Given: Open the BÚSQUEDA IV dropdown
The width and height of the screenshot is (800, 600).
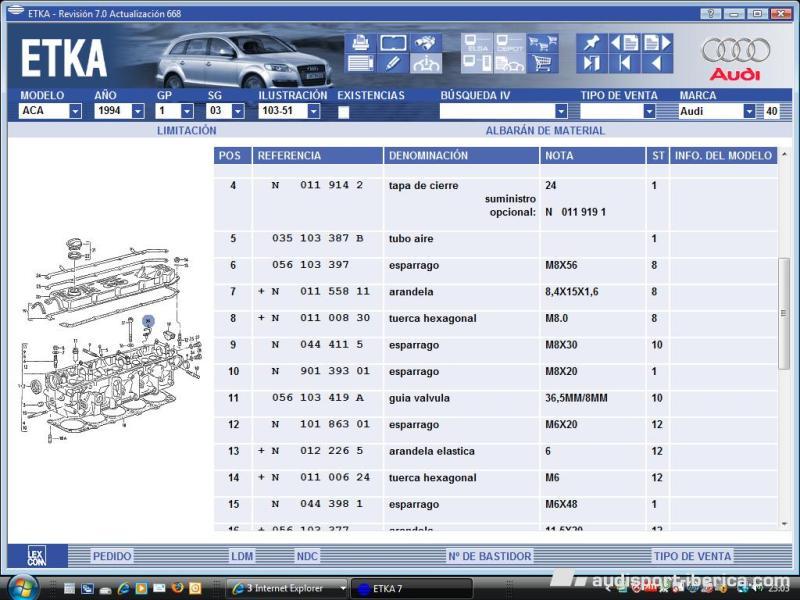Looking at the screenshot, I should [x=561, y=111].
